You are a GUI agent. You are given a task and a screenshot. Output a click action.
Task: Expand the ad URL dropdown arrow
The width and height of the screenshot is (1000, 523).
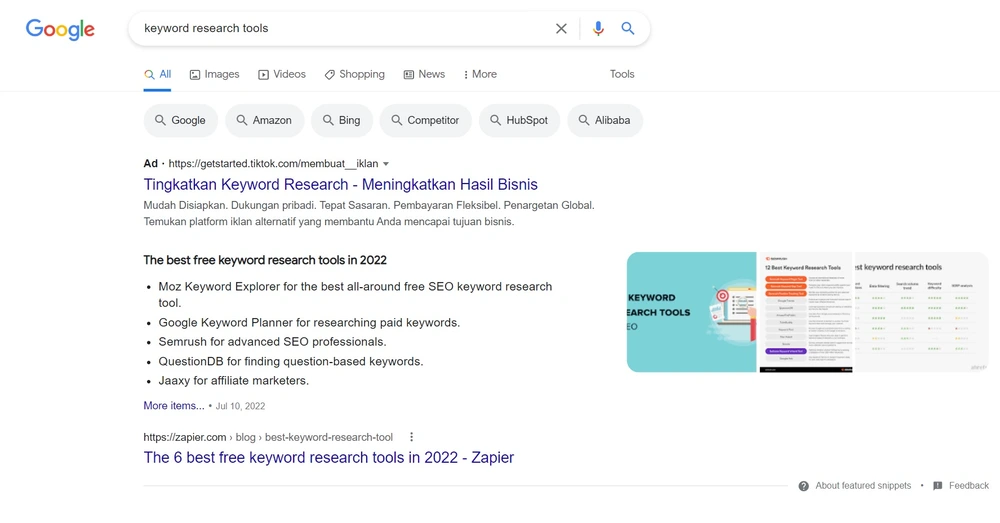pos(386,165)
